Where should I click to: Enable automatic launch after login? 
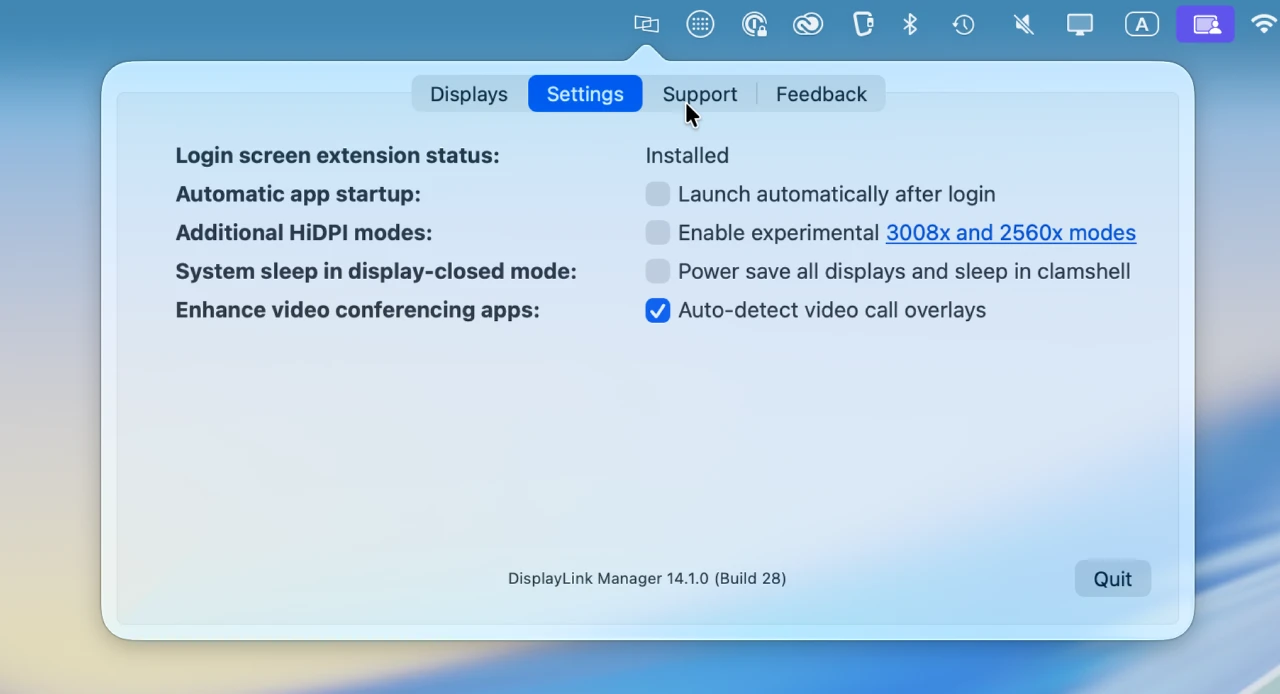click(x=657, y=194)
